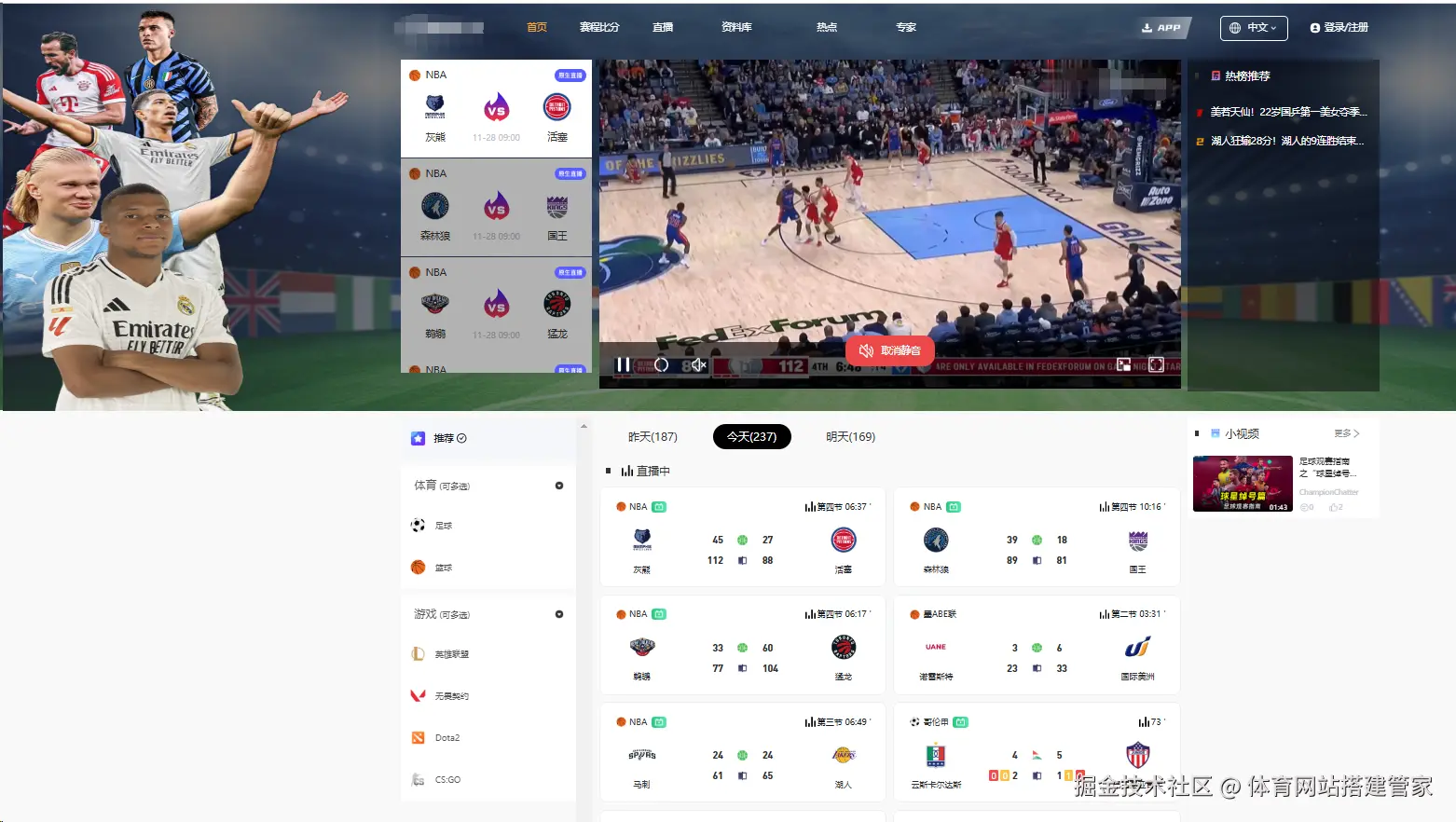Open the 热点 nav tab

click(x=827, y=27)
